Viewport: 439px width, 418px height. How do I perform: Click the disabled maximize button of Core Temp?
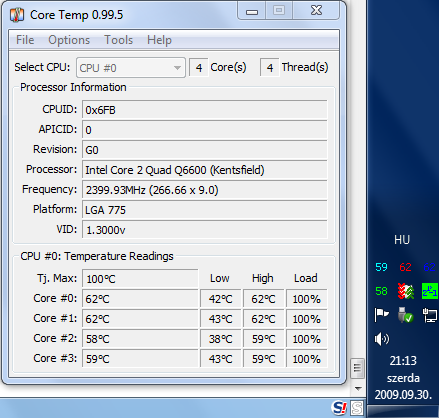click(x=279, y=11)
